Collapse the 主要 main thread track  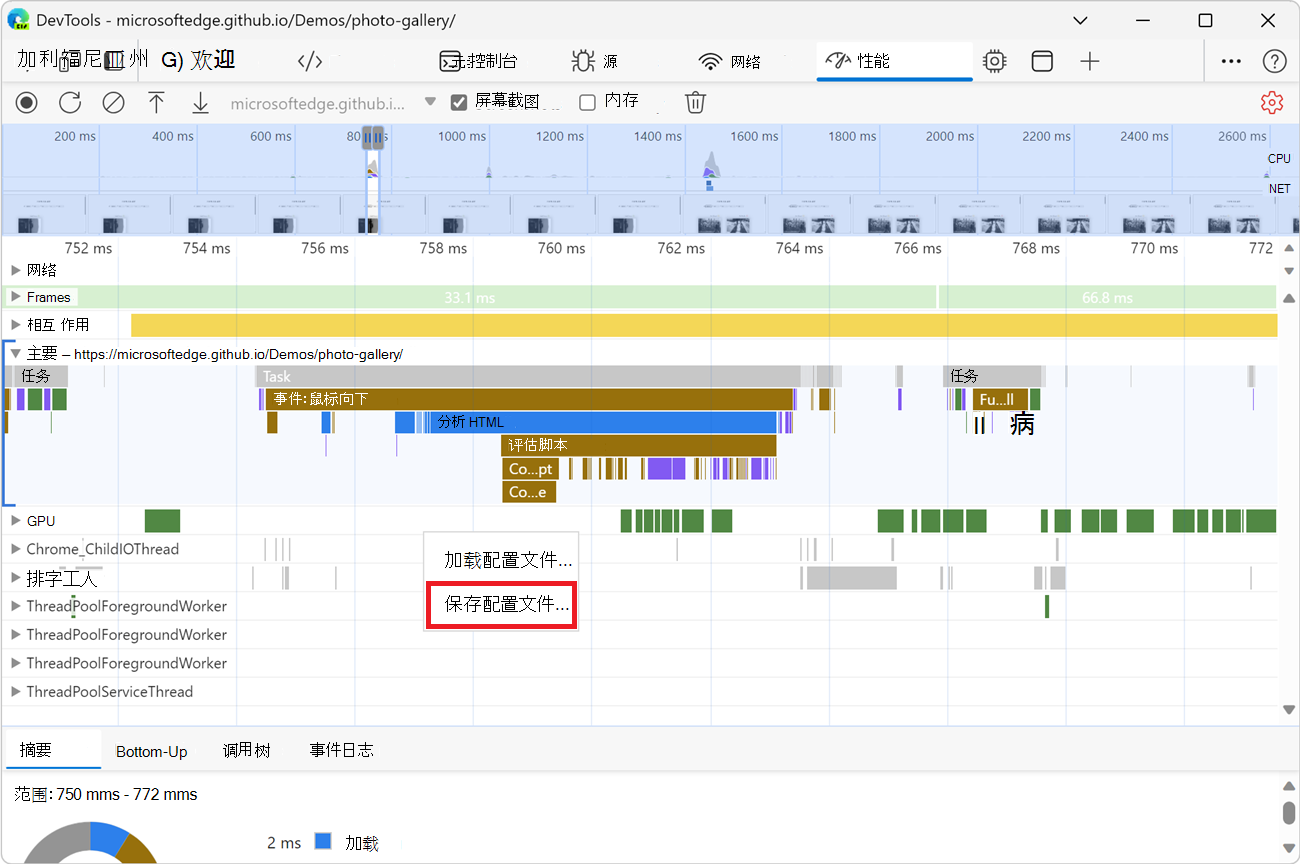pyautogui.click(x=15, y=354)
